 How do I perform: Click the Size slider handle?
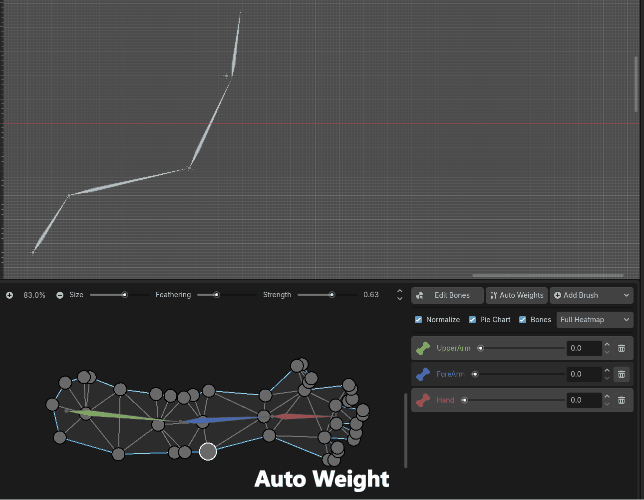[124, 295]
